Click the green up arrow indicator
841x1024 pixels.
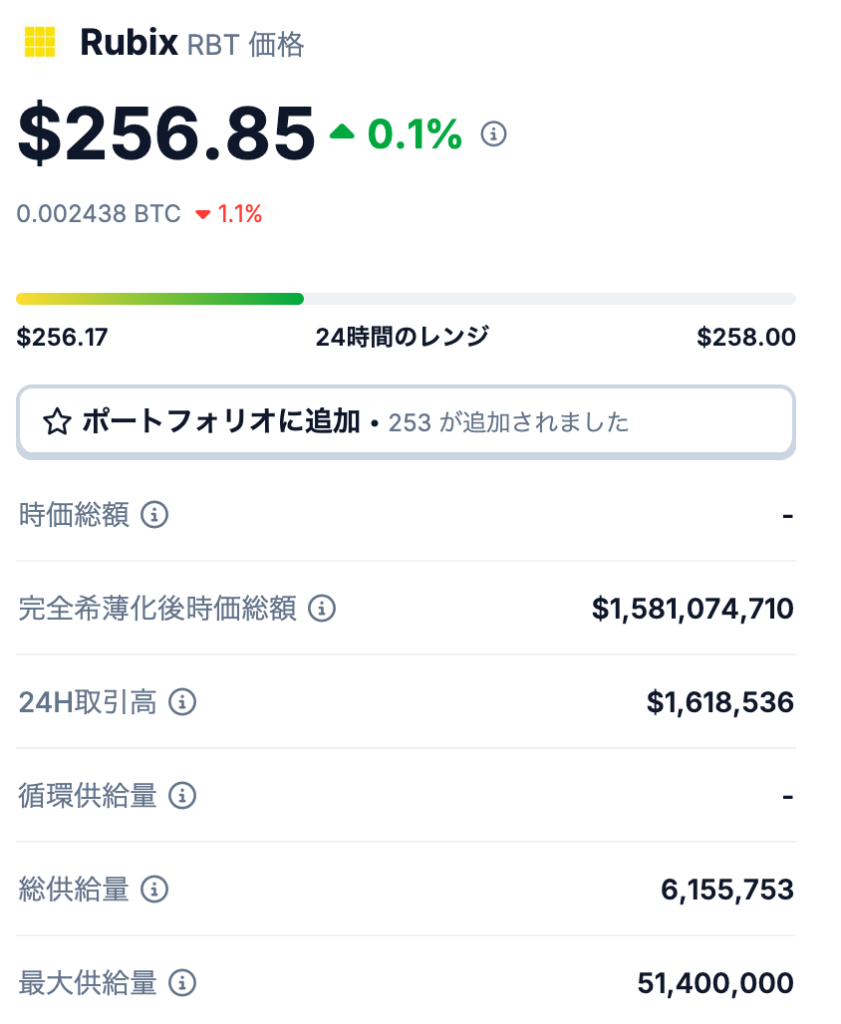coord(342,132)
